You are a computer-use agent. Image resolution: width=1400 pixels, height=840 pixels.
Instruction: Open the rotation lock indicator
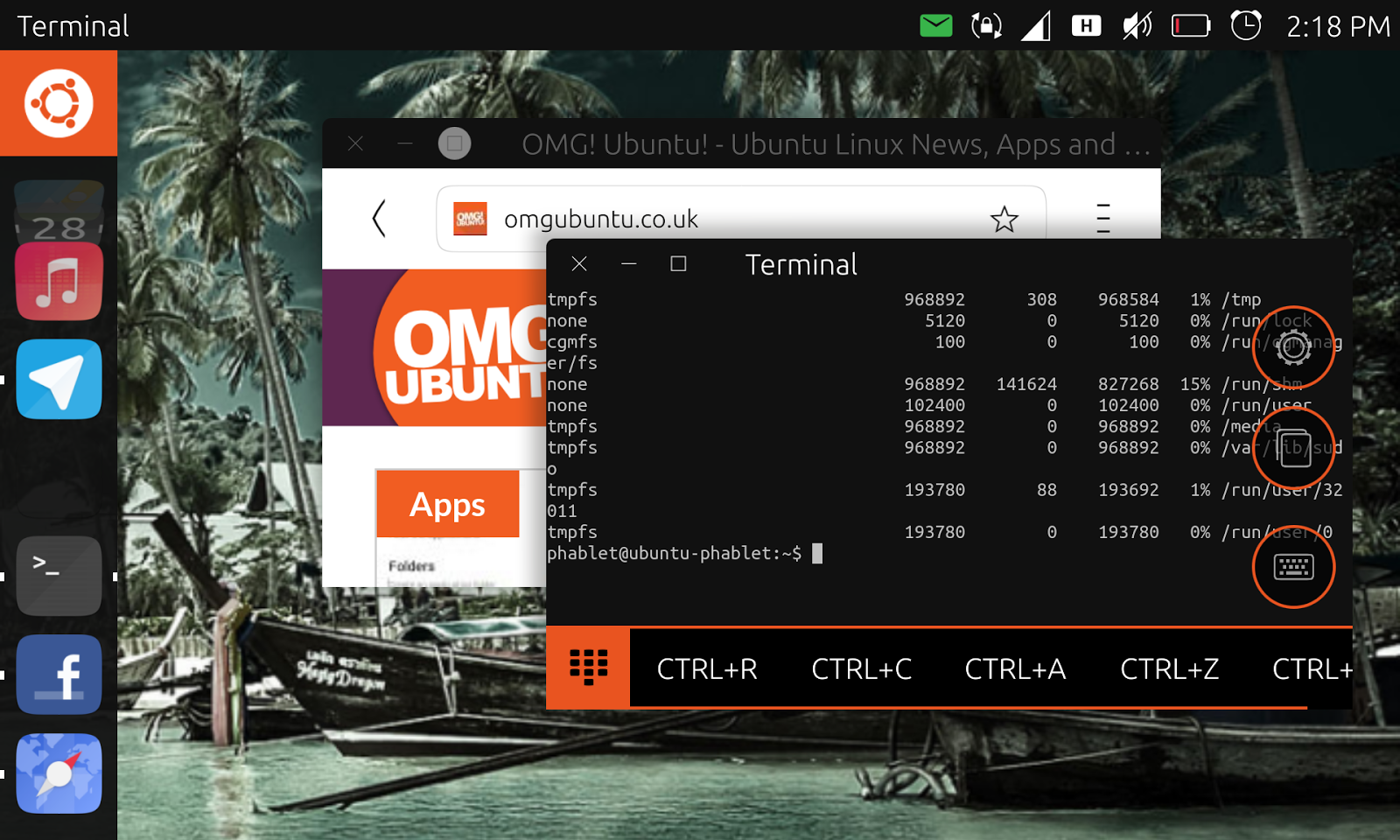(986, 25)
